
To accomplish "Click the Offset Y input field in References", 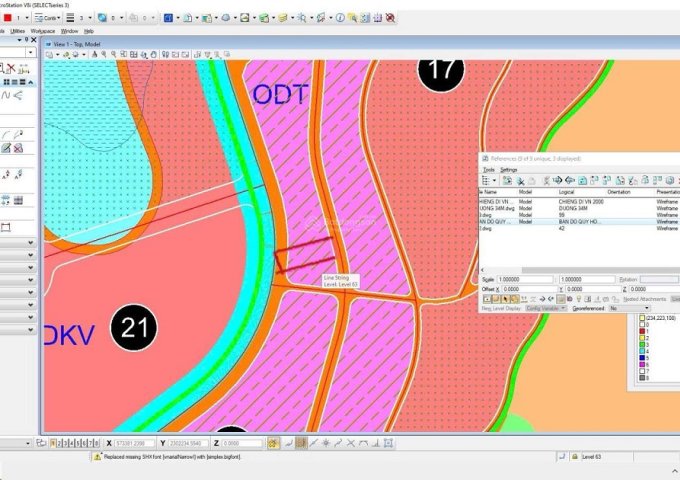I will pyautogui.click(x=593, y=289).
